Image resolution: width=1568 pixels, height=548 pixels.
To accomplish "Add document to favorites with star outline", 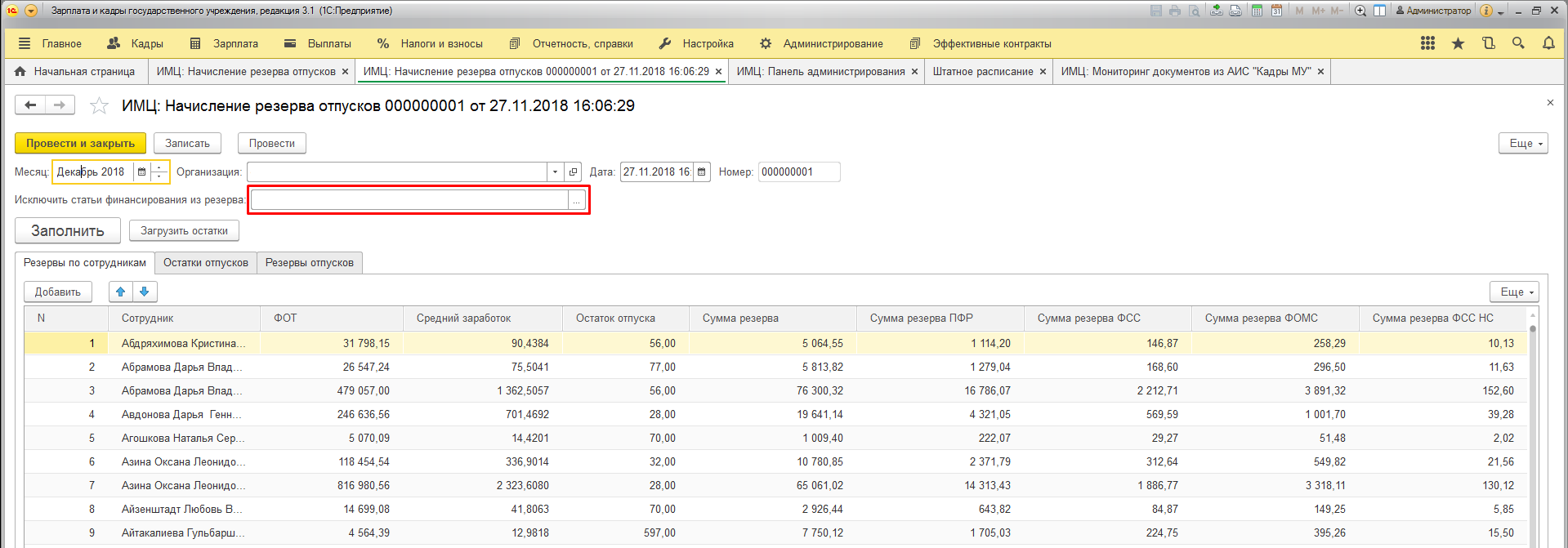I will click(99, 105).
